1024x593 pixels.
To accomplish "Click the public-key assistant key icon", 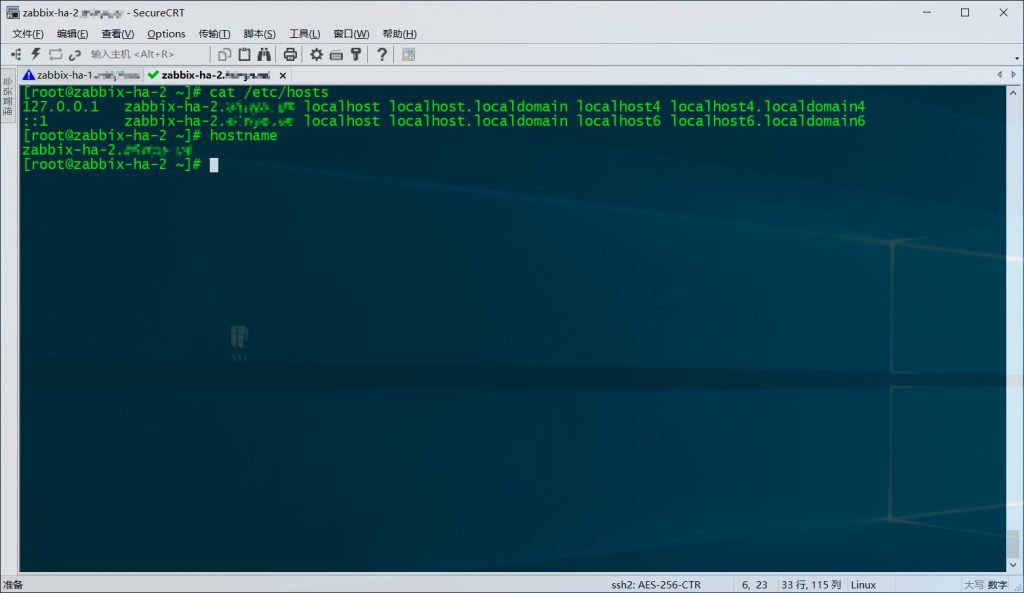I will (356, 54).
